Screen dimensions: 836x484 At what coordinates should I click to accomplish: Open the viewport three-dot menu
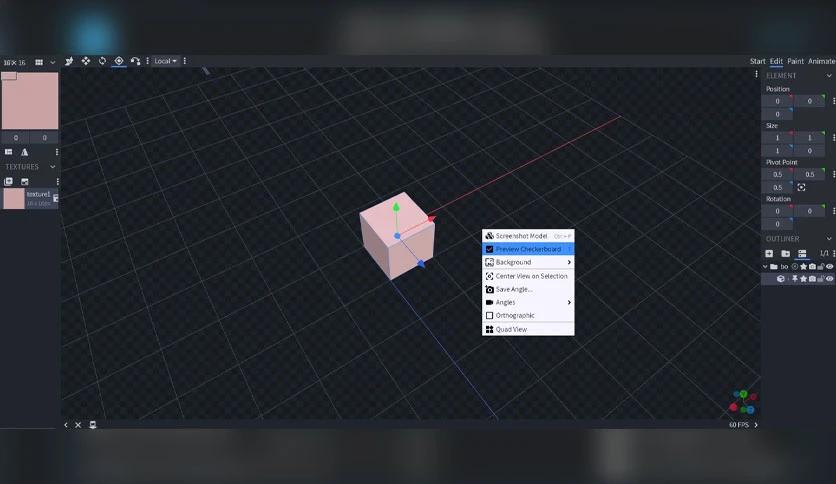point(756,75)
